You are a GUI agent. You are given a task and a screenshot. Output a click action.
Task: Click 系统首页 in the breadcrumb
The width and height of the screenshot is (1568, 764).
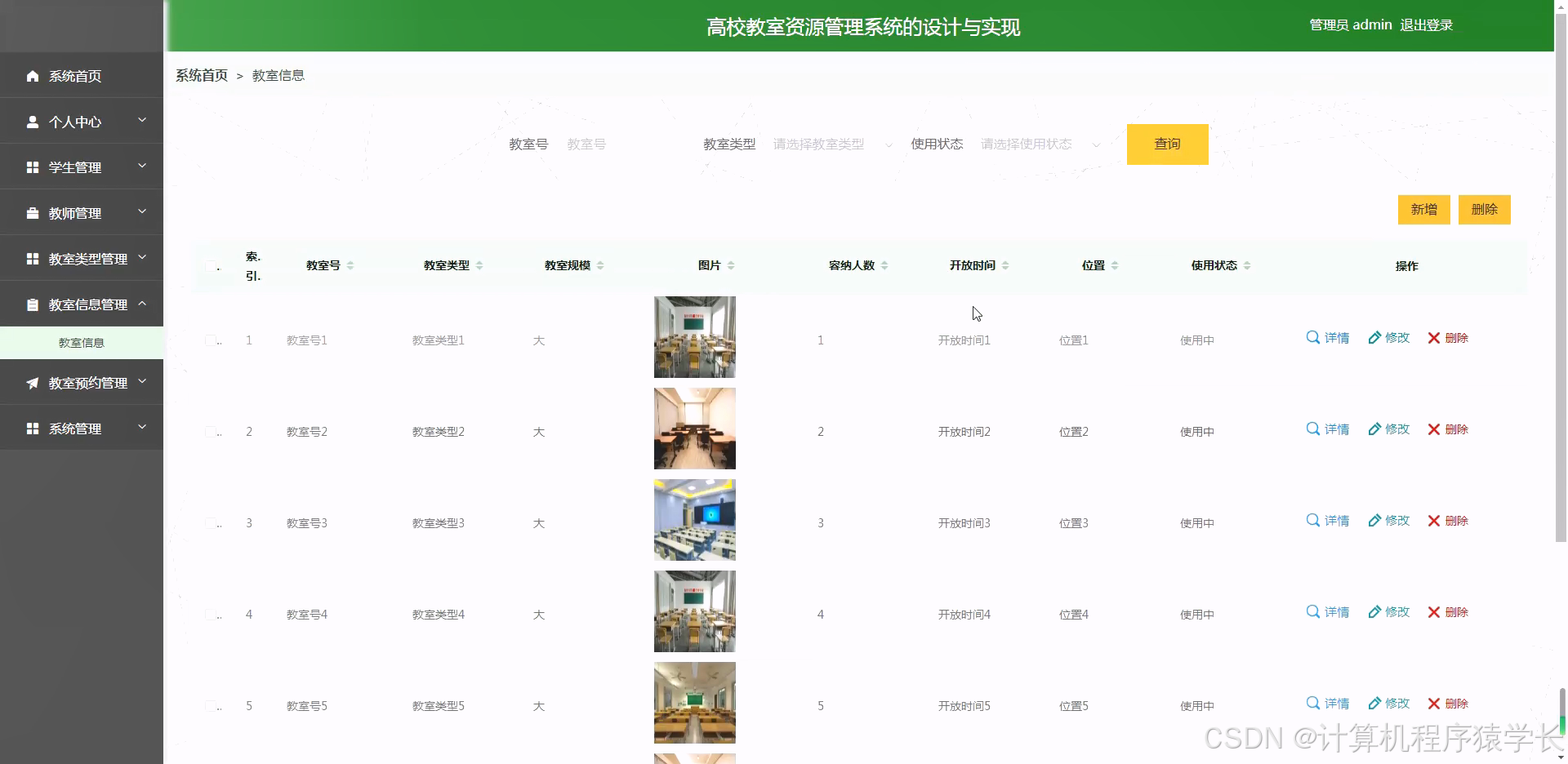tap(201, 75)
